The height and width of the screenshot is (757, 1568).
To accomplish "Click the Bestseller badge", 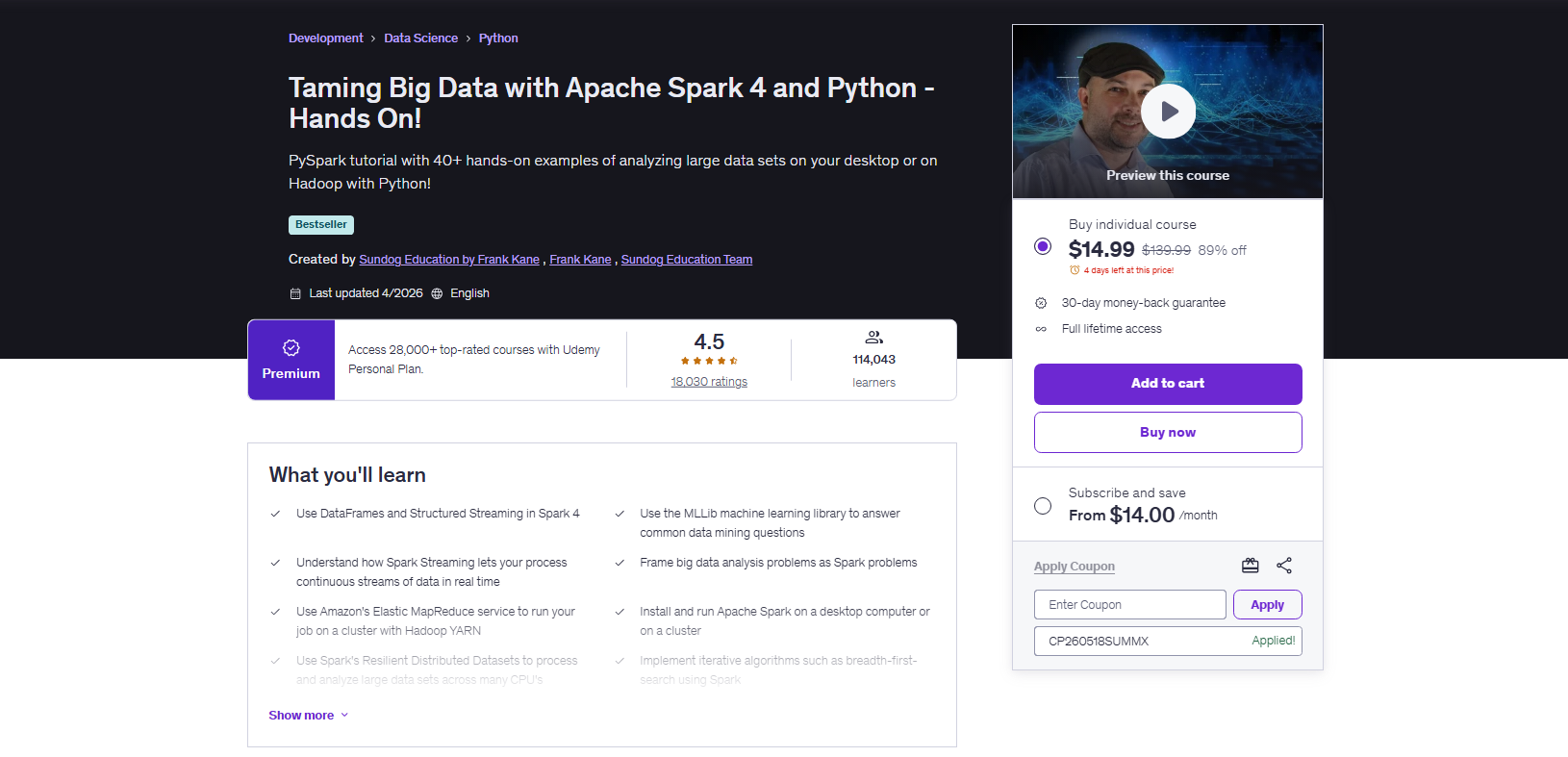I will point(321,225).
